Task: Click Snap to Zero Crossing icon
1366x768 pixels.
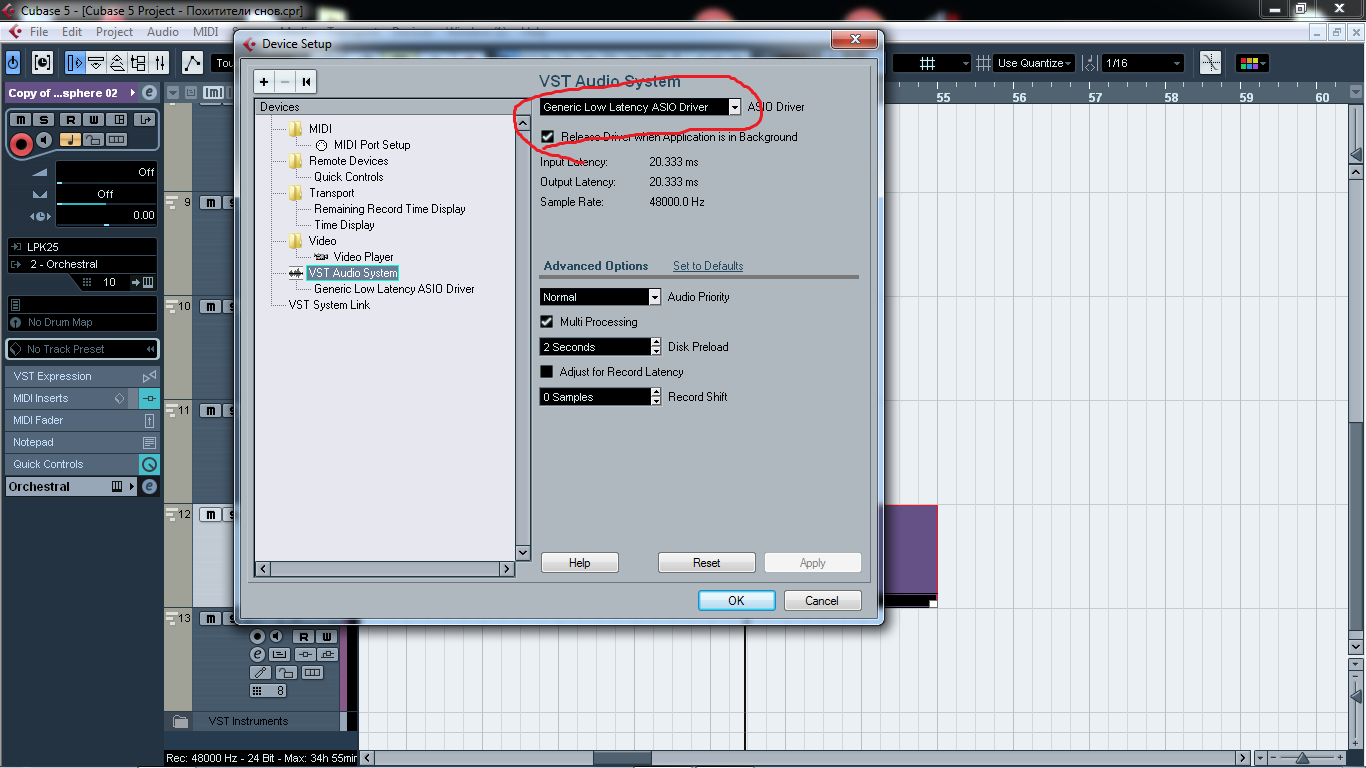Action: 1211,63
